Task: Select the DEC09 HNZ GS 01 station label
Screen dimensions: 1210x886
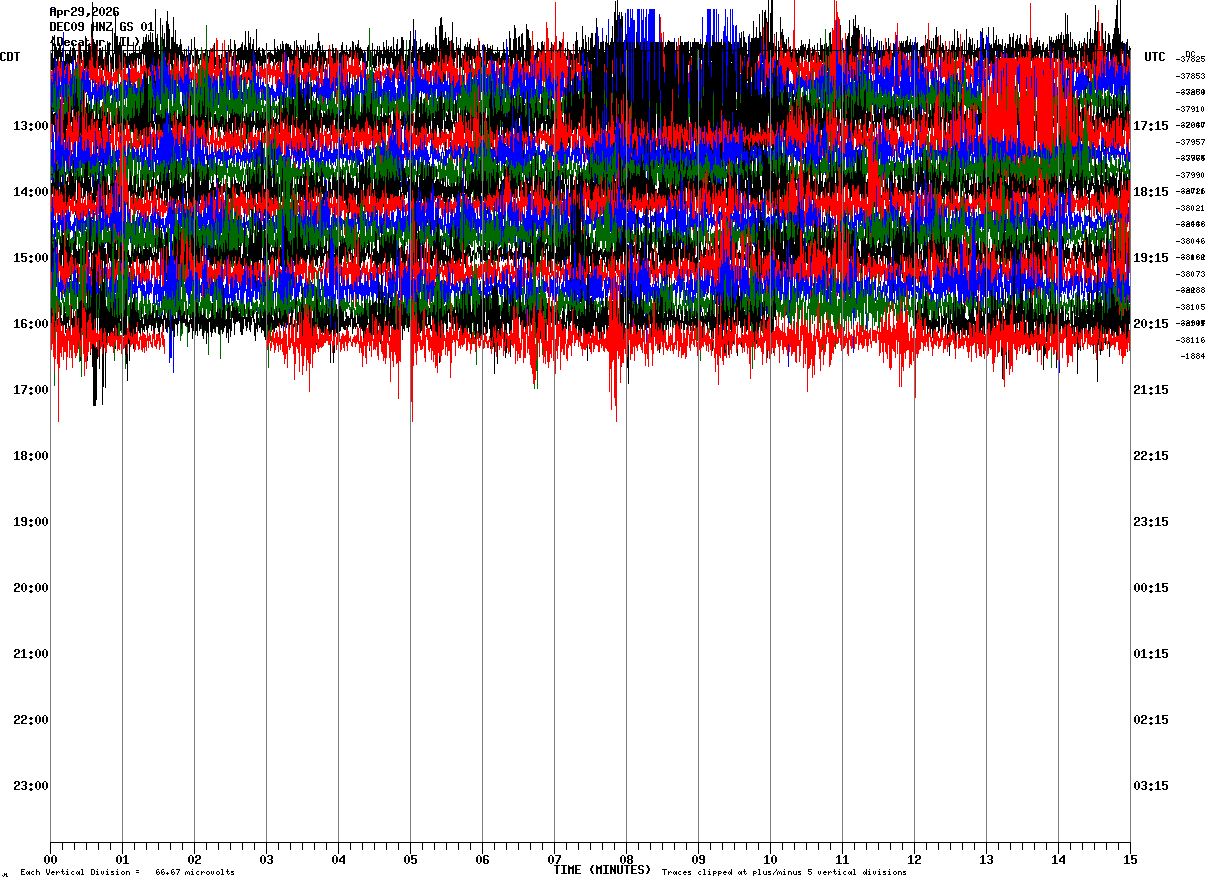Action: coord(102,26)
